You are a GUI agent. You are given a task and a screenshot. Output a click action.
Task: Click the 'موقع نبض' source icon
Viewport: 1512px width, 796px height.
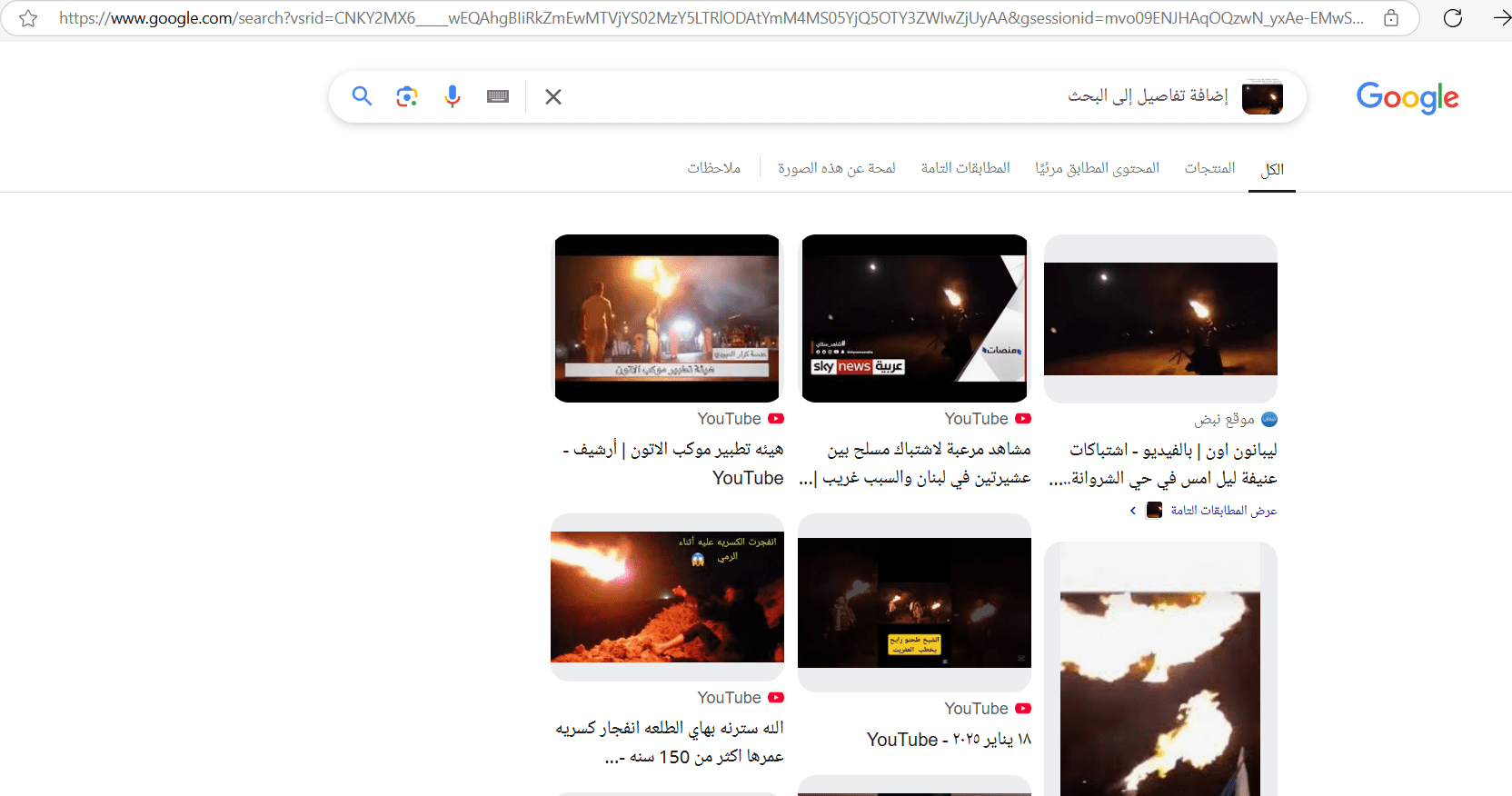coord(1269,419)
